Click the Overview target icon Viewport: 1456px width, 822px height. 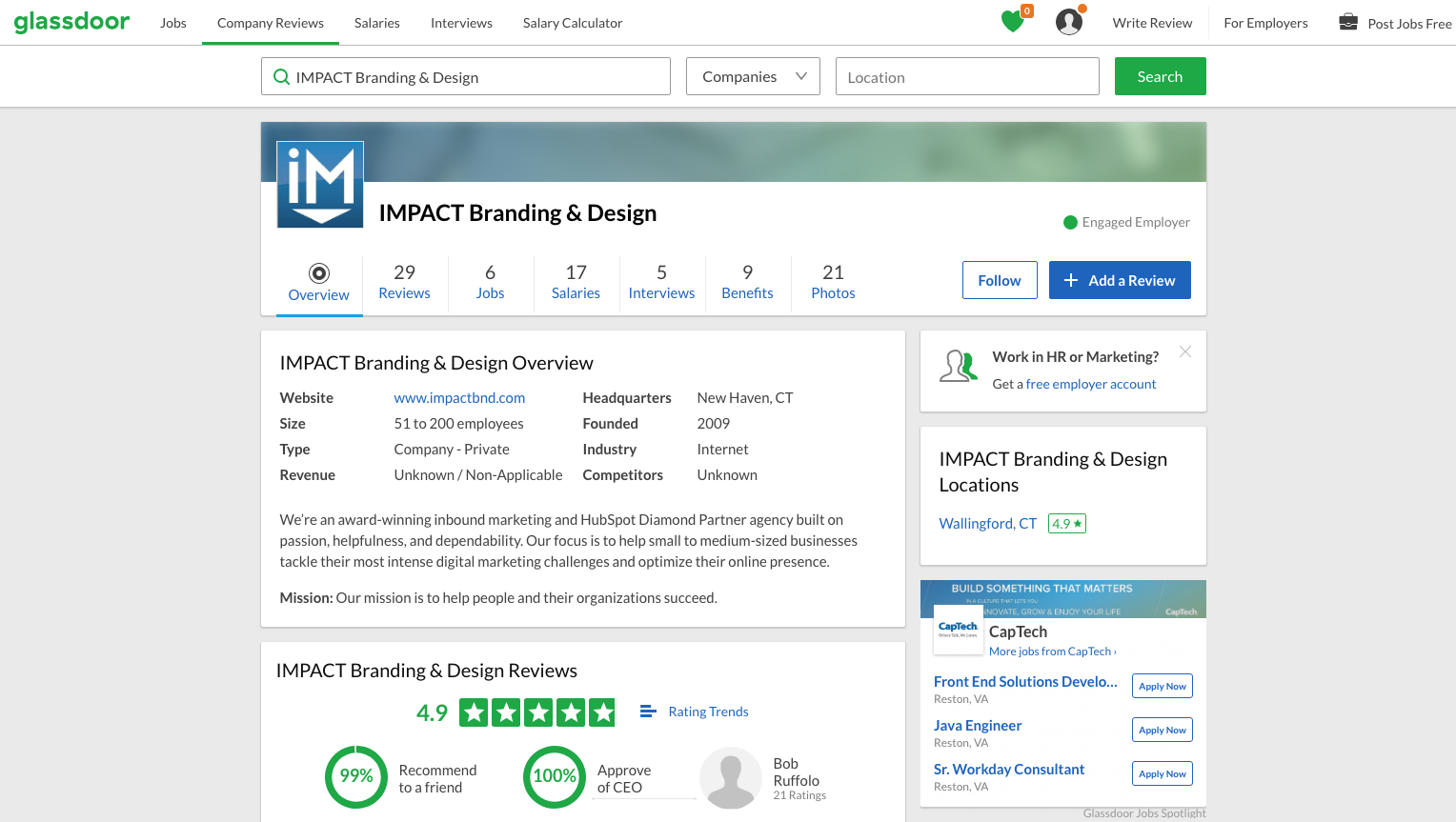click(319, 273)
